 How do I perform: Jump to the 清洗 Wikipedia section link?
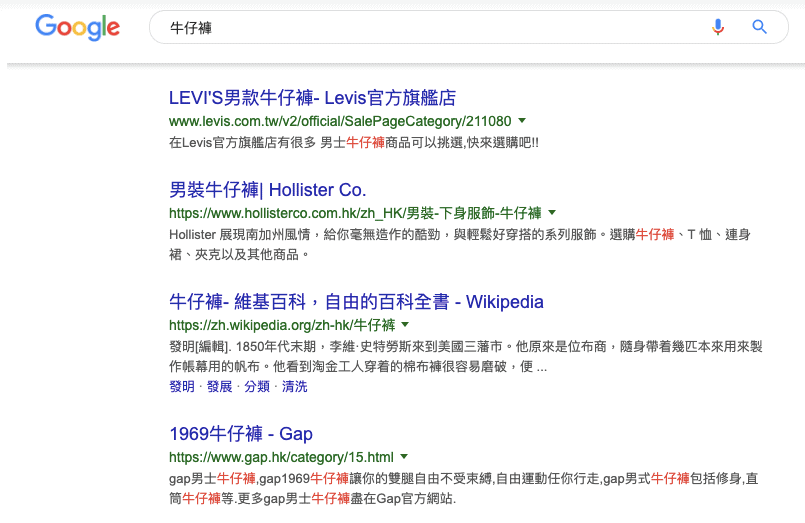(x=294, y=386)
